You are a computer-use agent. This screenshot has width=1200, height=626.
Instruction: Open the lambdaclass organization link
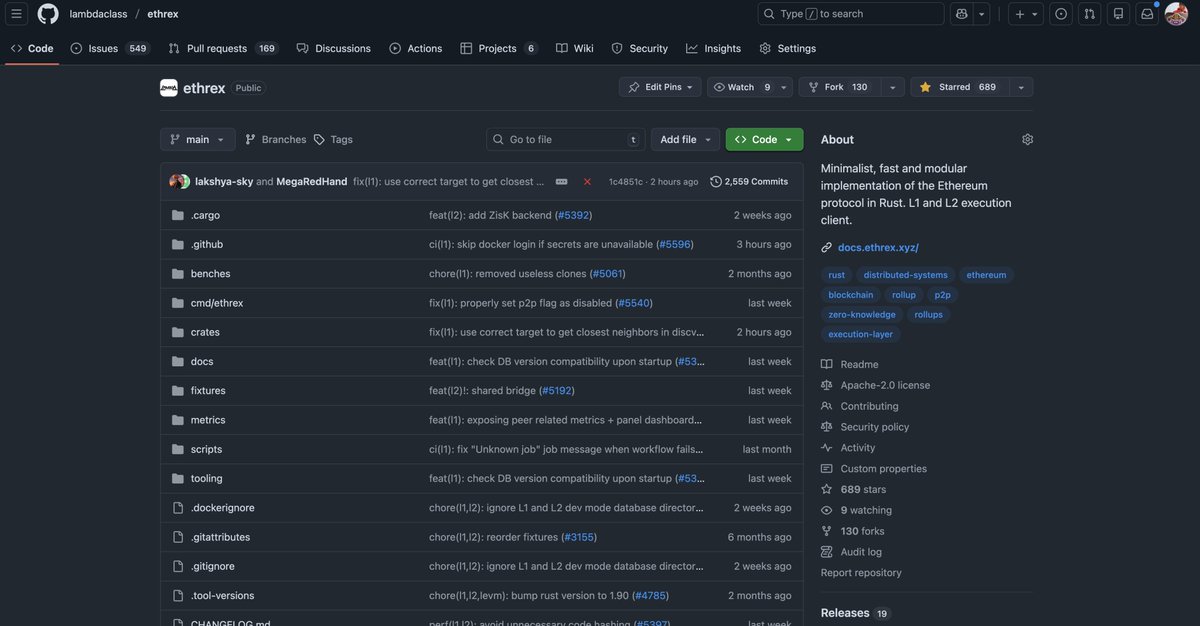tap(98, 14)
